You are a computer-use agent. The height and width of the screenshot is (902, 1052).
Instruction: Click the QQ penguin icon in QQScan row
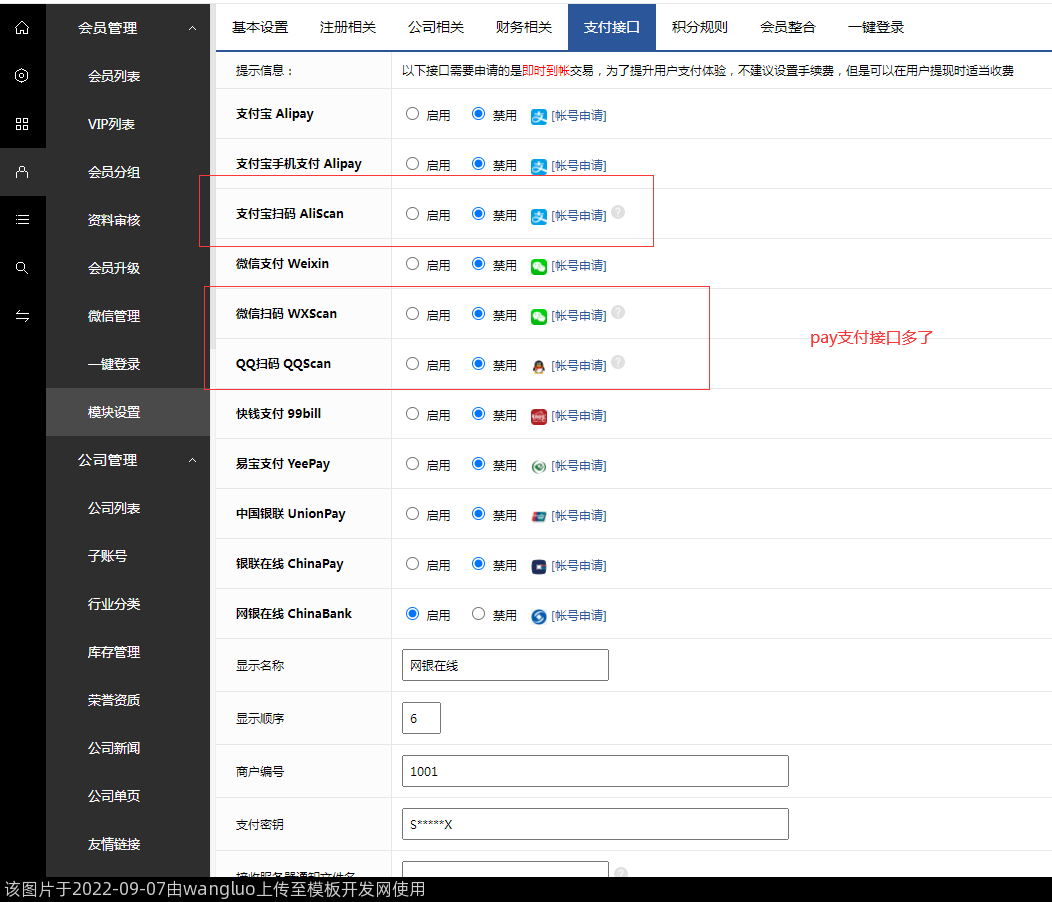[539, 366]
